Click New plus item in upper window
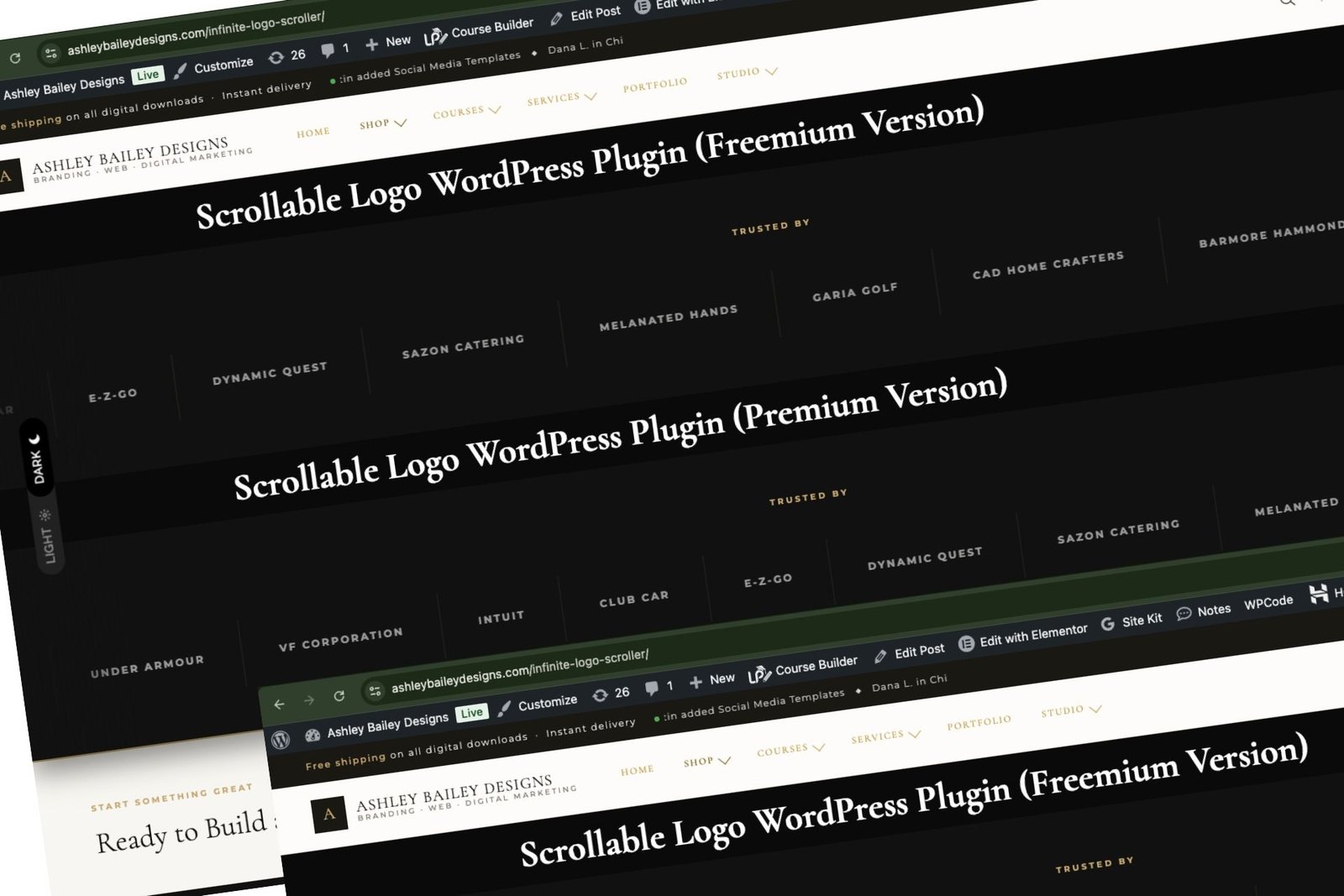 387,42
